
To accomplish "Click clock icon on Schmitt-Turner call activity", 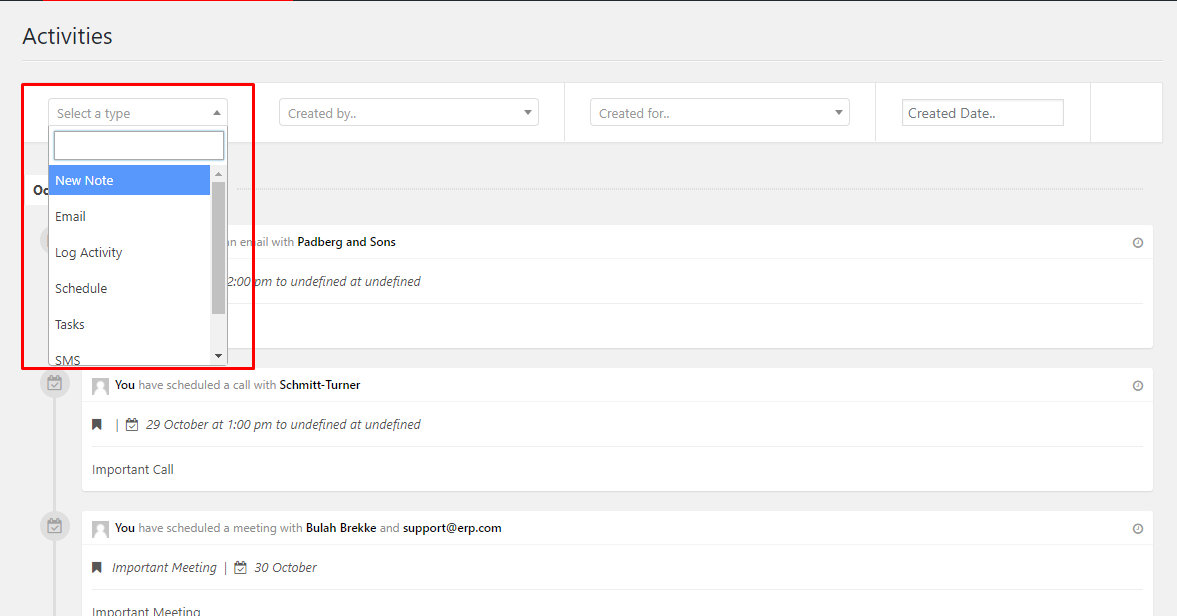I will tap(1137, 386).
